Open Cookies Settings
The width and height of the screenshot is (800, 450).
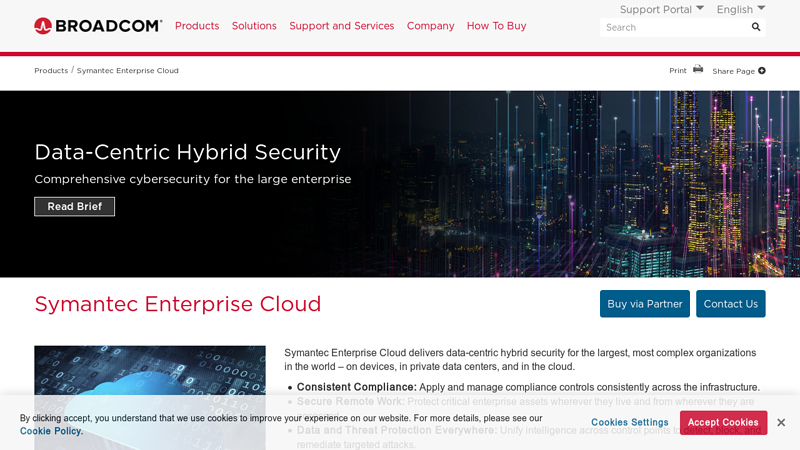click(630, 422)
